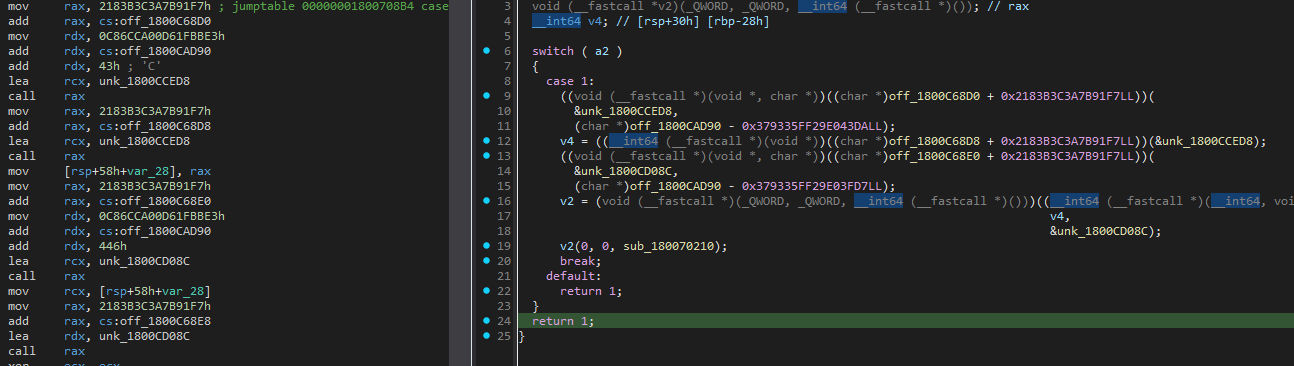Viewport: 1294px width, 366px height.
Task: Select 'add rdx, 446h' instruction
Action: coord(67,246)
